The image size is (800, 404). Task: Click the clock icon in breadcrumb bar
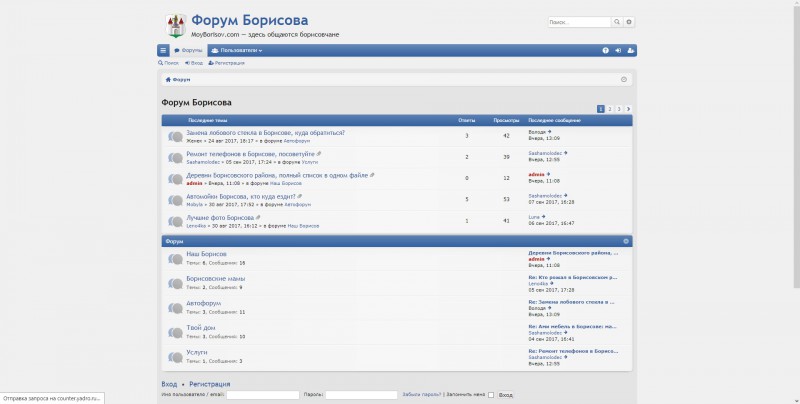coord(623,80)
